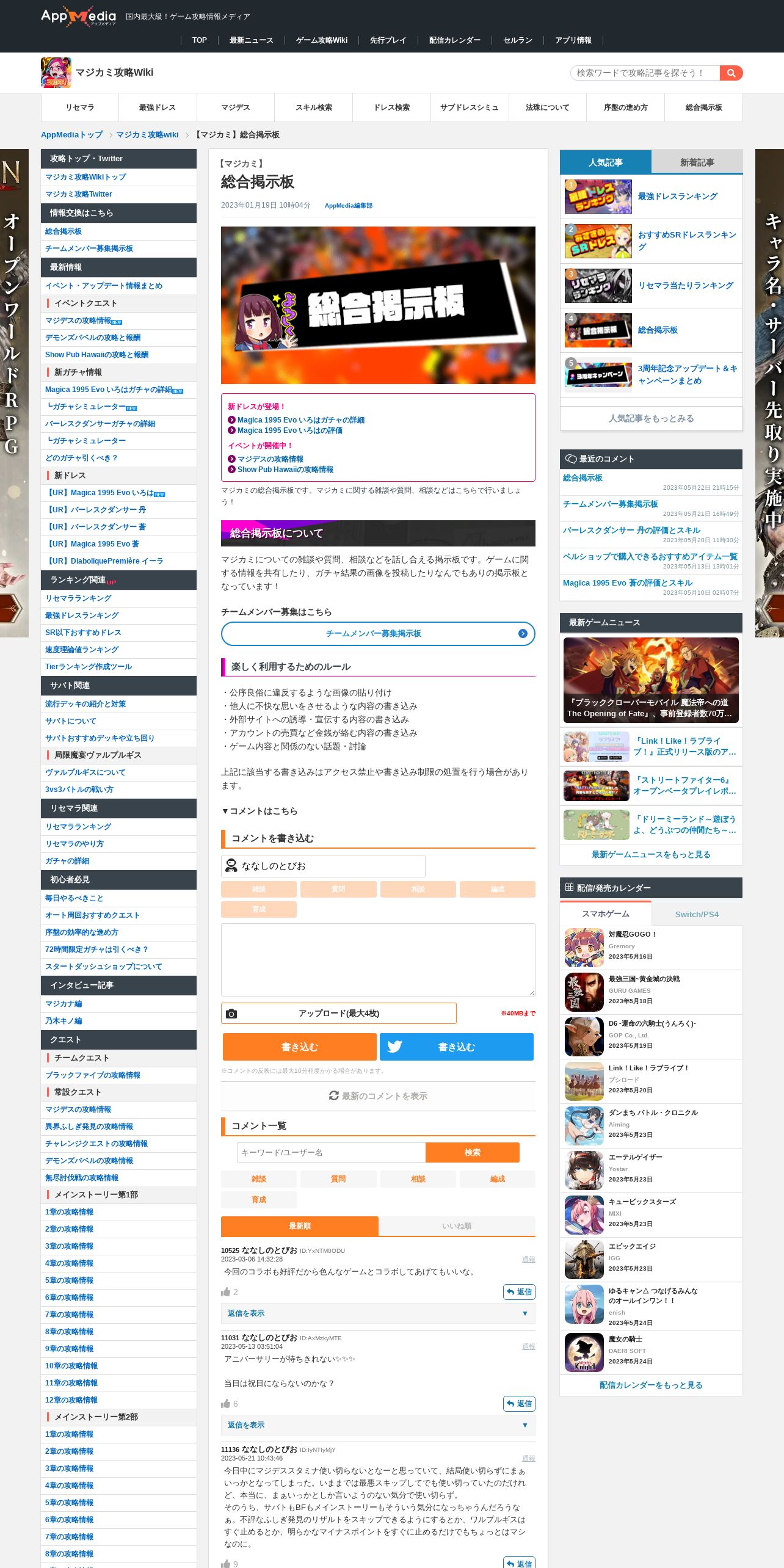
Task: Open D6 -運命の六騎士 app icon
Action: (x=584, y=1037)
